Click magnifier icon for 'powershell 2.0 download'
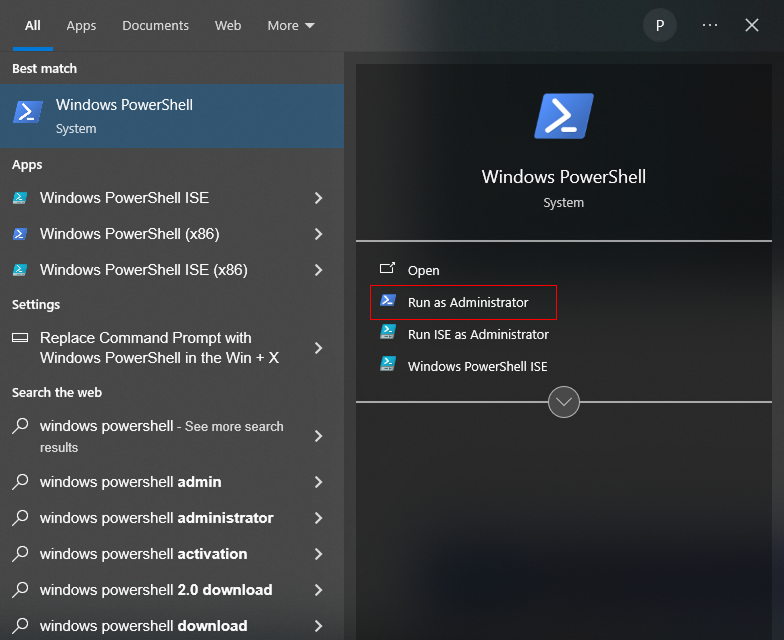784x640 pixels. point(20,590)
